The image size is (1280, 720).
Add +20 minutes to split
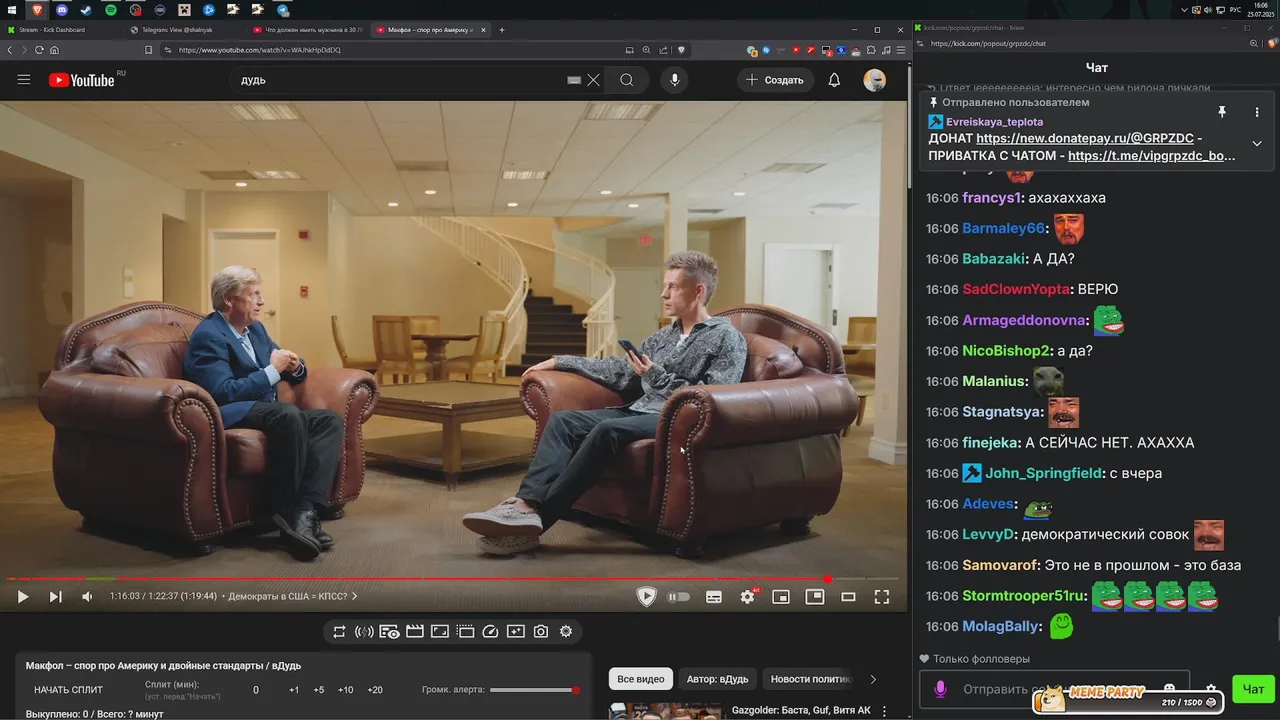[375, 690]
